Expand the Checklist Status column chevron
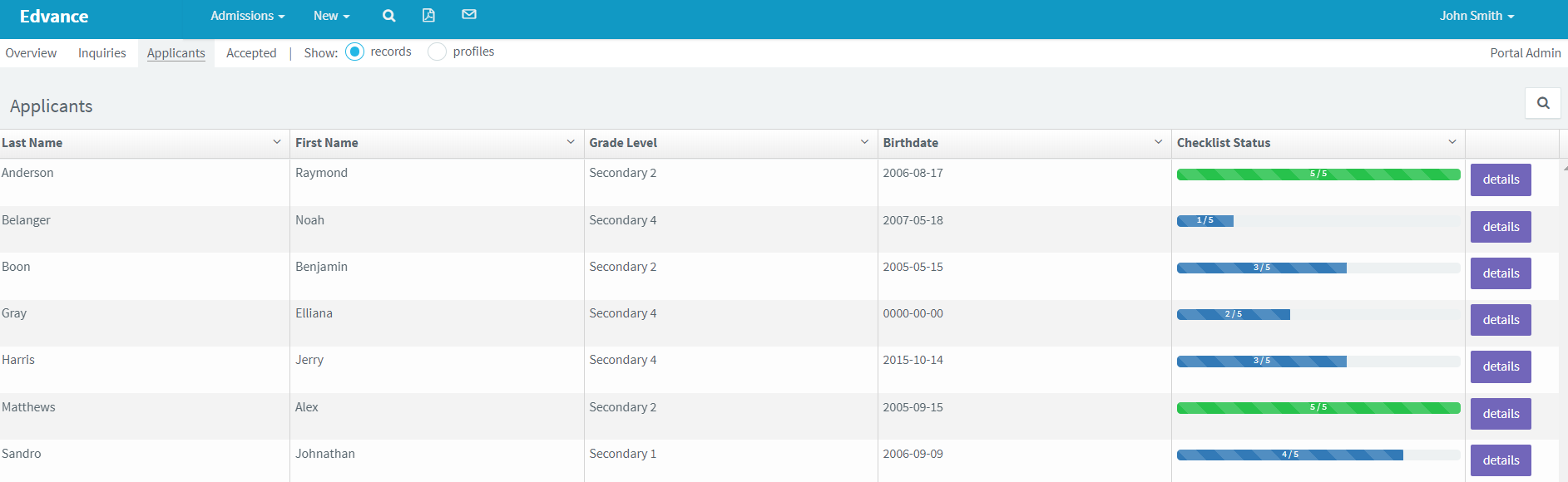The height and width of the screenshot is (482, 1568). pyautogui.click(x=1452, y=142)
